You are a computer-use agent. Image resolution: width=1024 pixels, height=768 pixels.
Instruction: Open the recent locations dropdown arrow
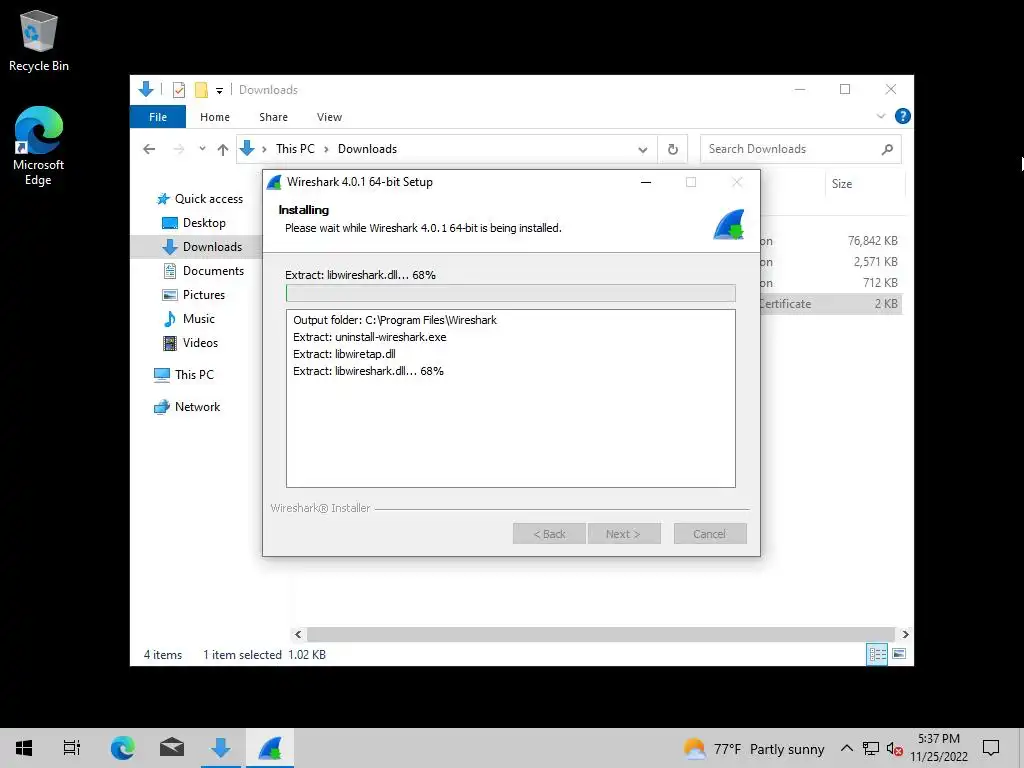(202, 149)
